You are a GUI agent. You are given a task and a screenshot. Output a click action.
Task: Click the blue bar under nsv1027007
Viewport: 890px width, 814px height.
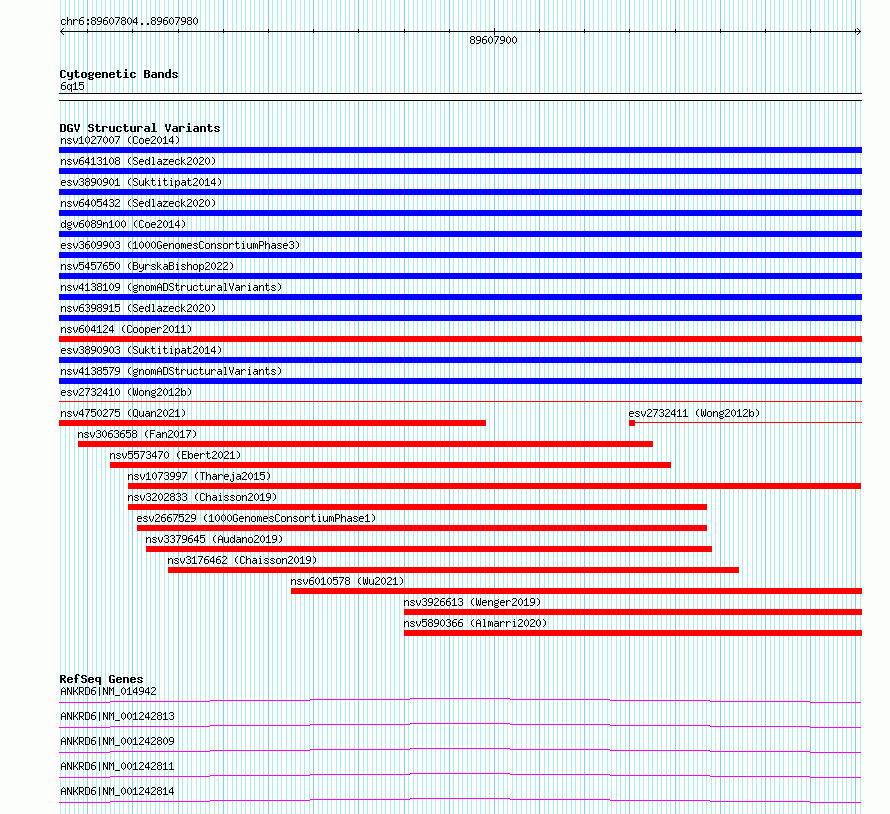point(460,150)
